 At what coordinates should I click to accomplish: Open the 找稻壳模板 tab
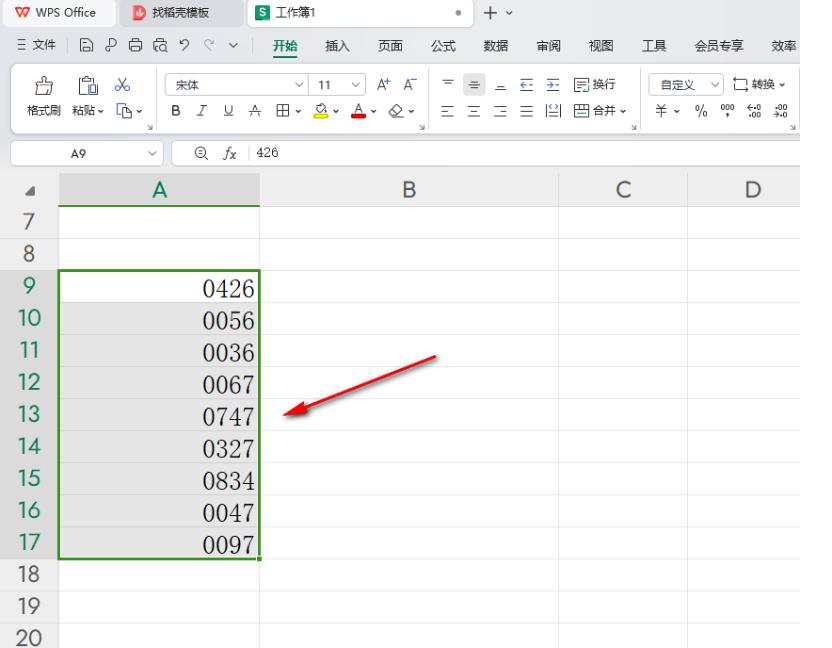click(180, 13)
